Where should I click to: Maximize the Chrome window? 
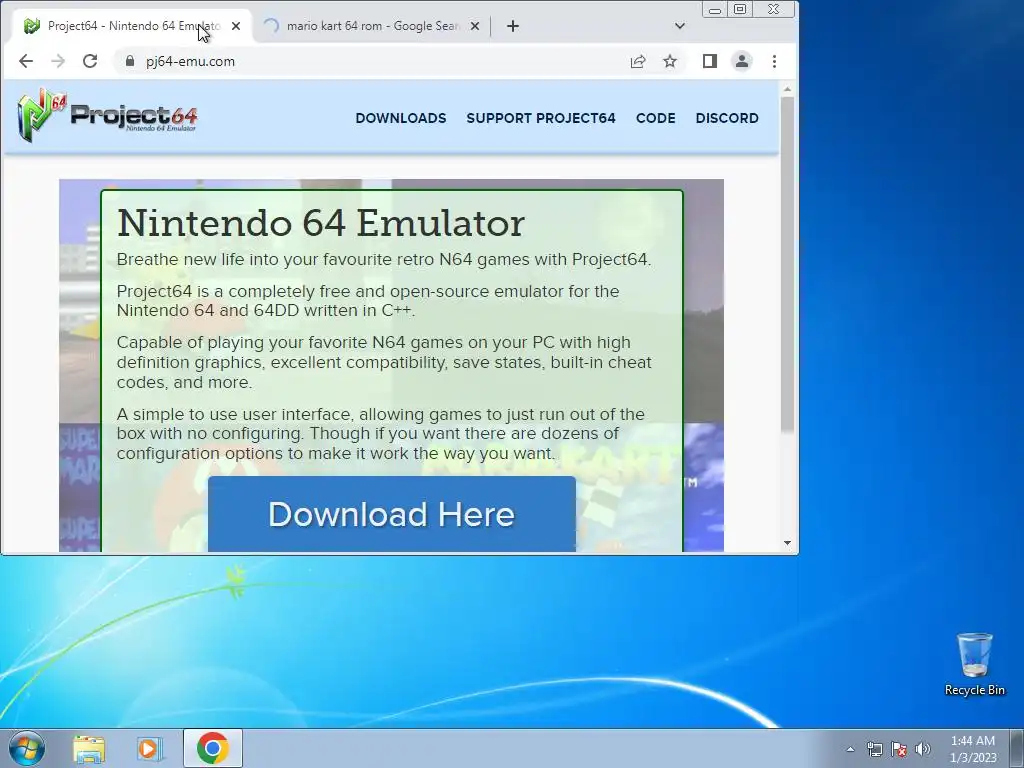740,9
